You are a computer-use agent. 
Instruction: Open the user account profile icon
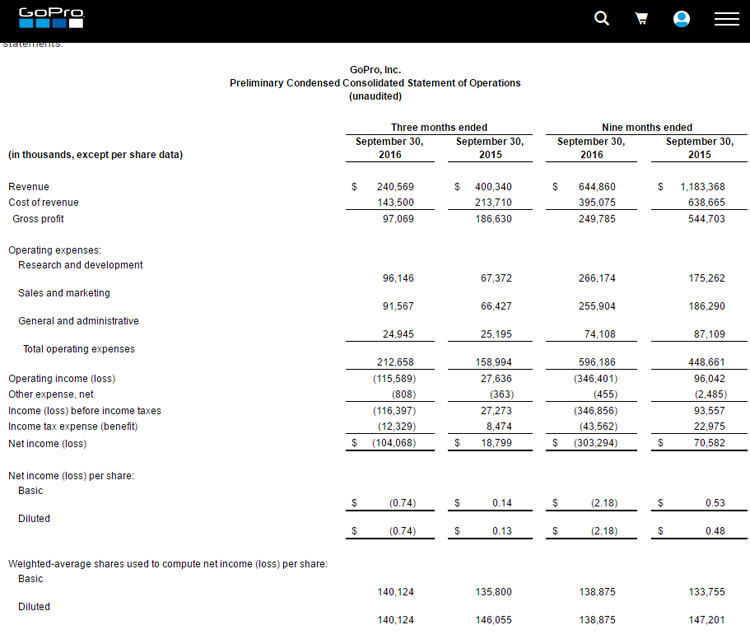[x=681, y=19]
